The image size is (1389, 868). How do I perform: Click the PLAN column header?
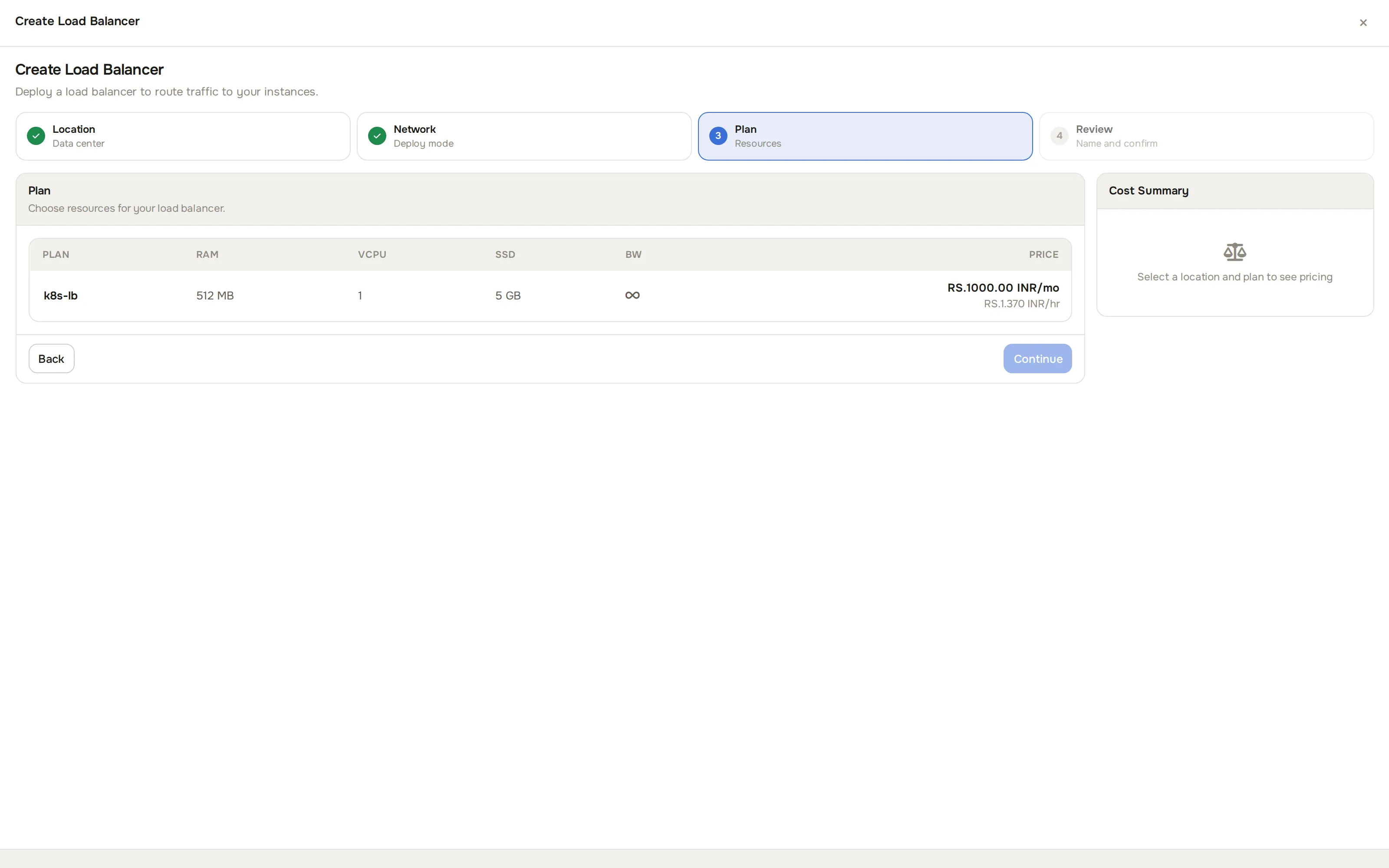[x=56, y=254]
